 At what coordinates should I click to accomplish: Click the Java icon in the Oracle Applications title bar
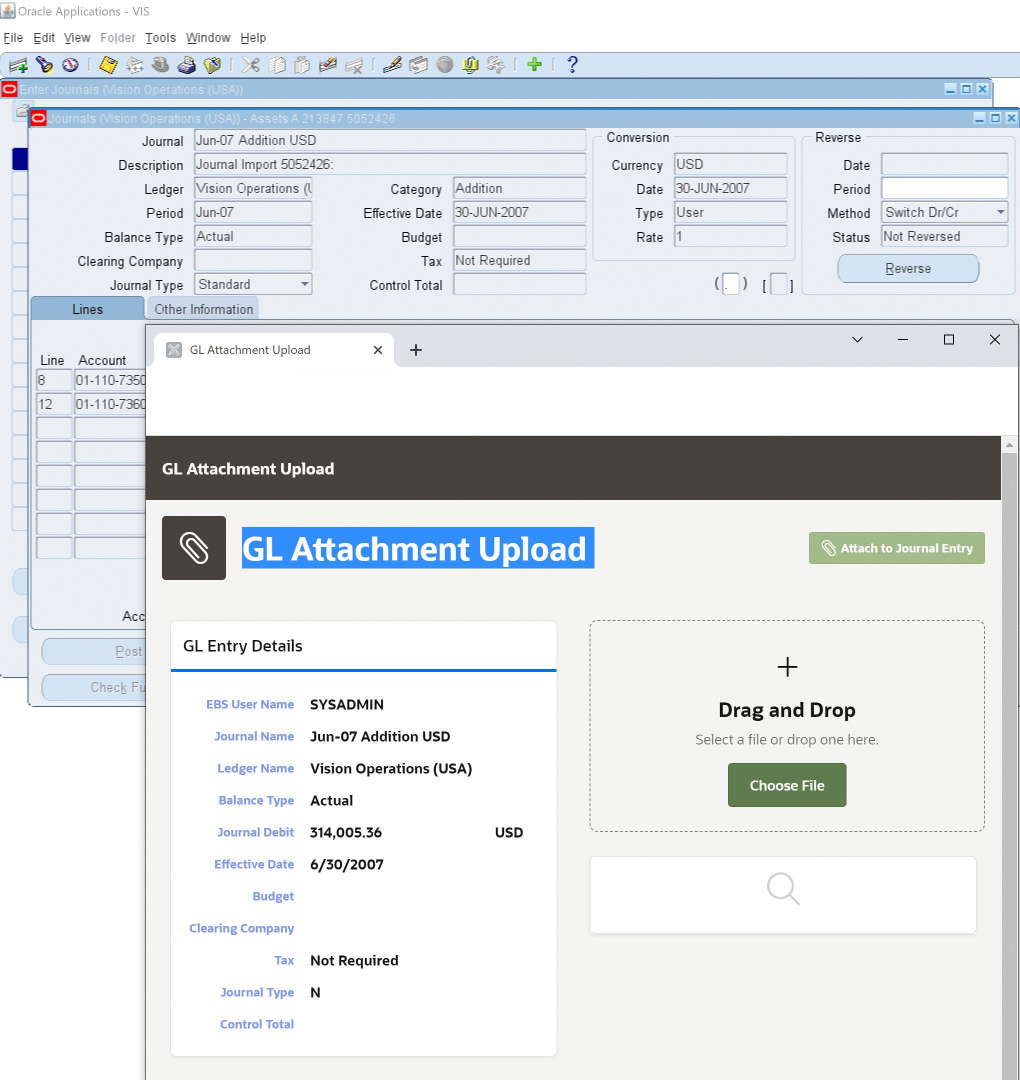(8, 11)
